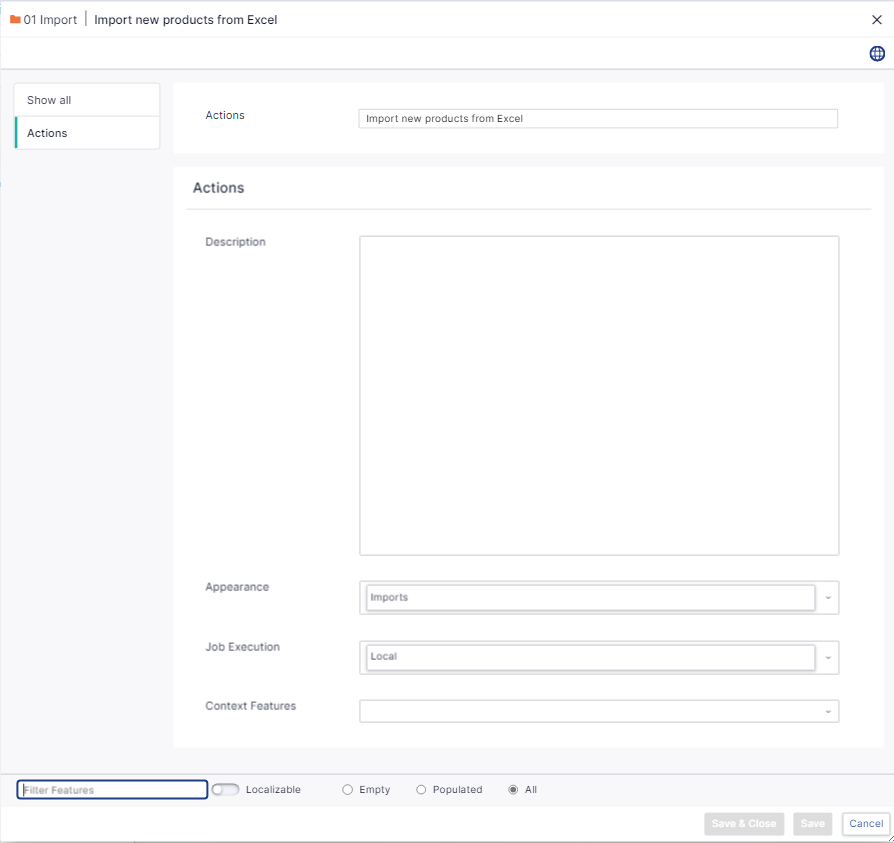Select the Actions sidebar tab
Screen dimensions: 894x843
[87, 133]
